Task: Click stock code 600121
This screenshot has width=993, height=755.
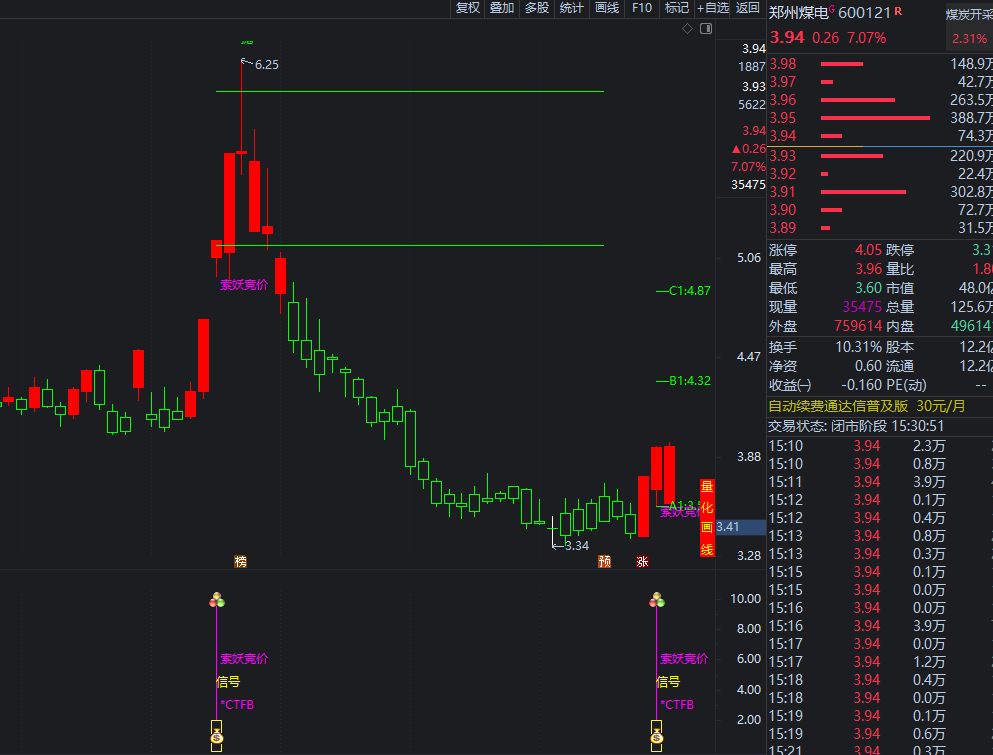Action: (x=864, y=13)
